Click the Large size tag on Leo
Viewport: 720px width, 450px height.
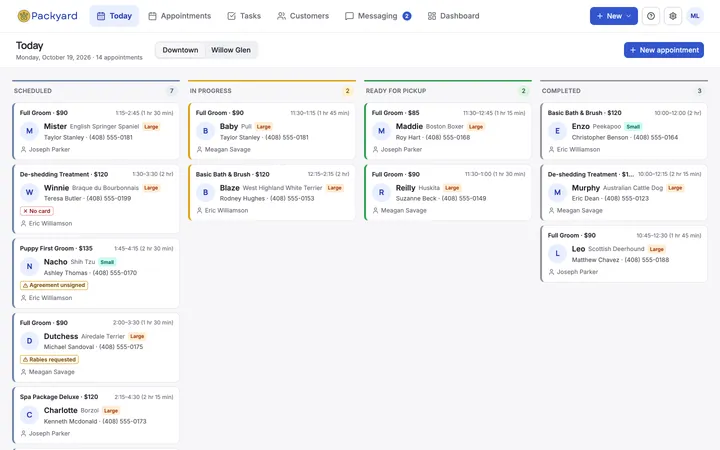657,249
